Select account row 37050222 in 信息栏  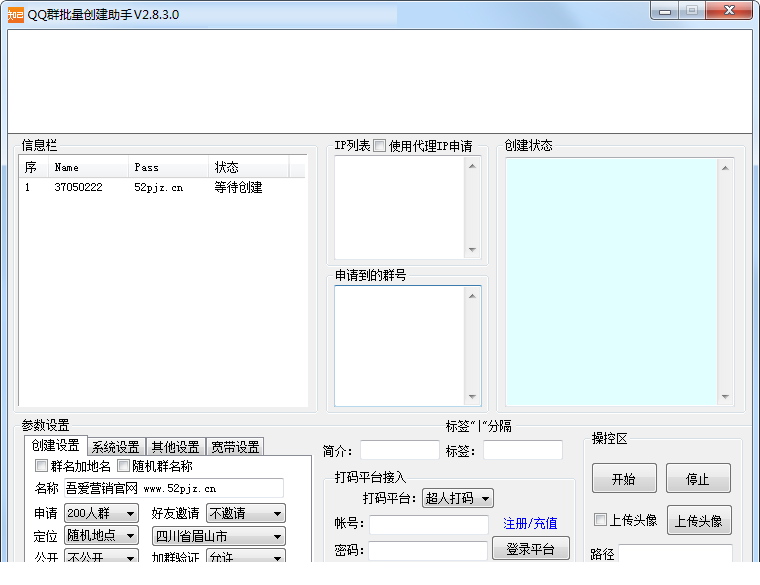[78, 187]
